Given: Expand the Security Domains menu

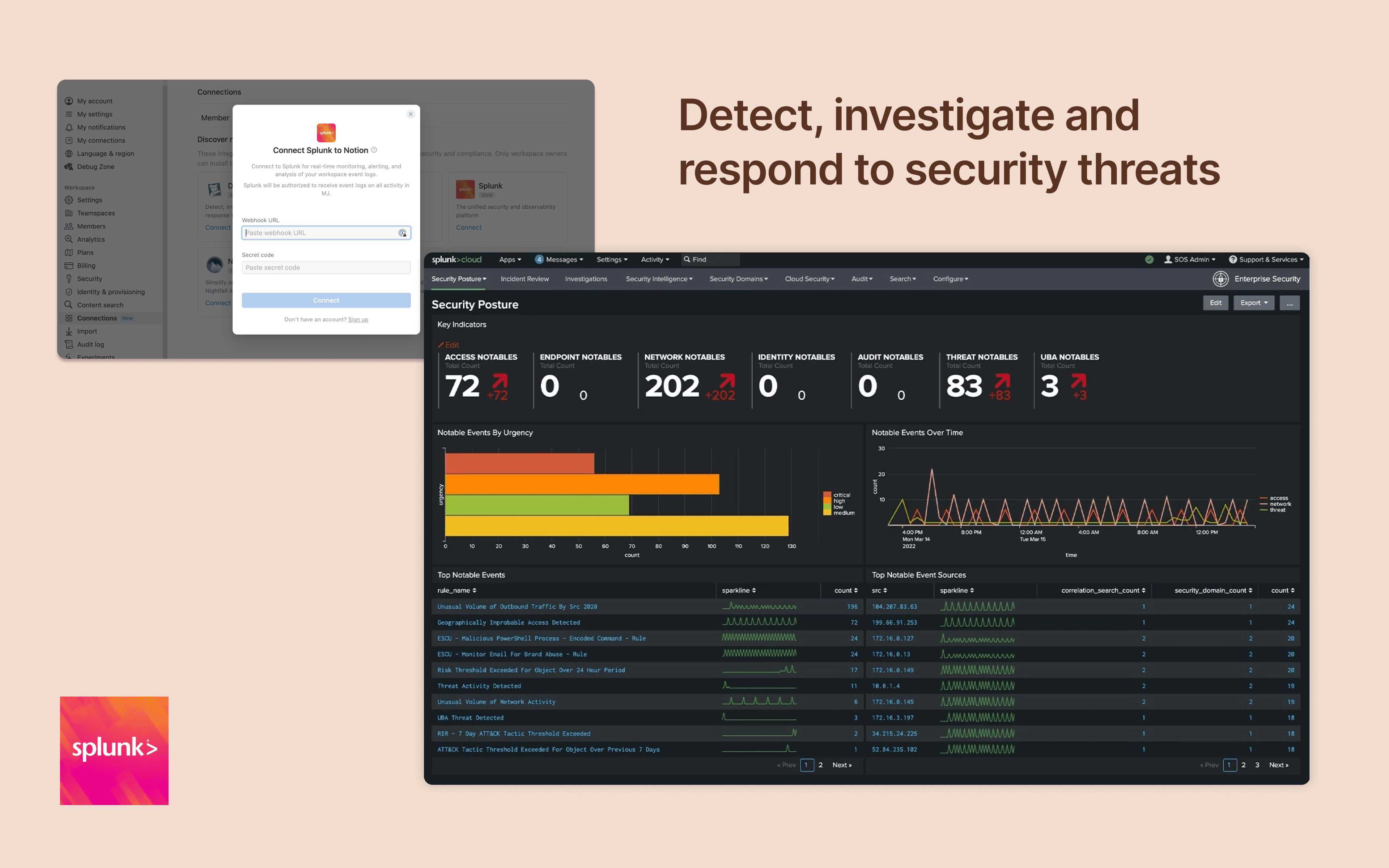Looking at the screenshot, I should pyautogui.click(x=739, y=279).
